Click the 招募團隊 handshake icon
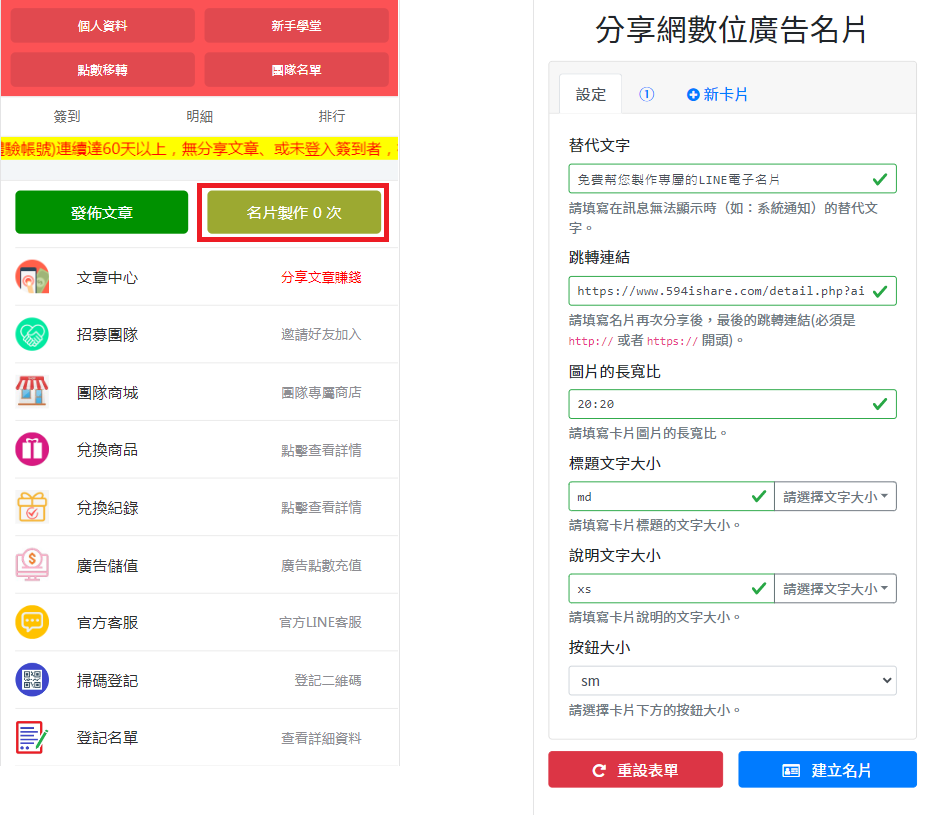 (32, 335)
